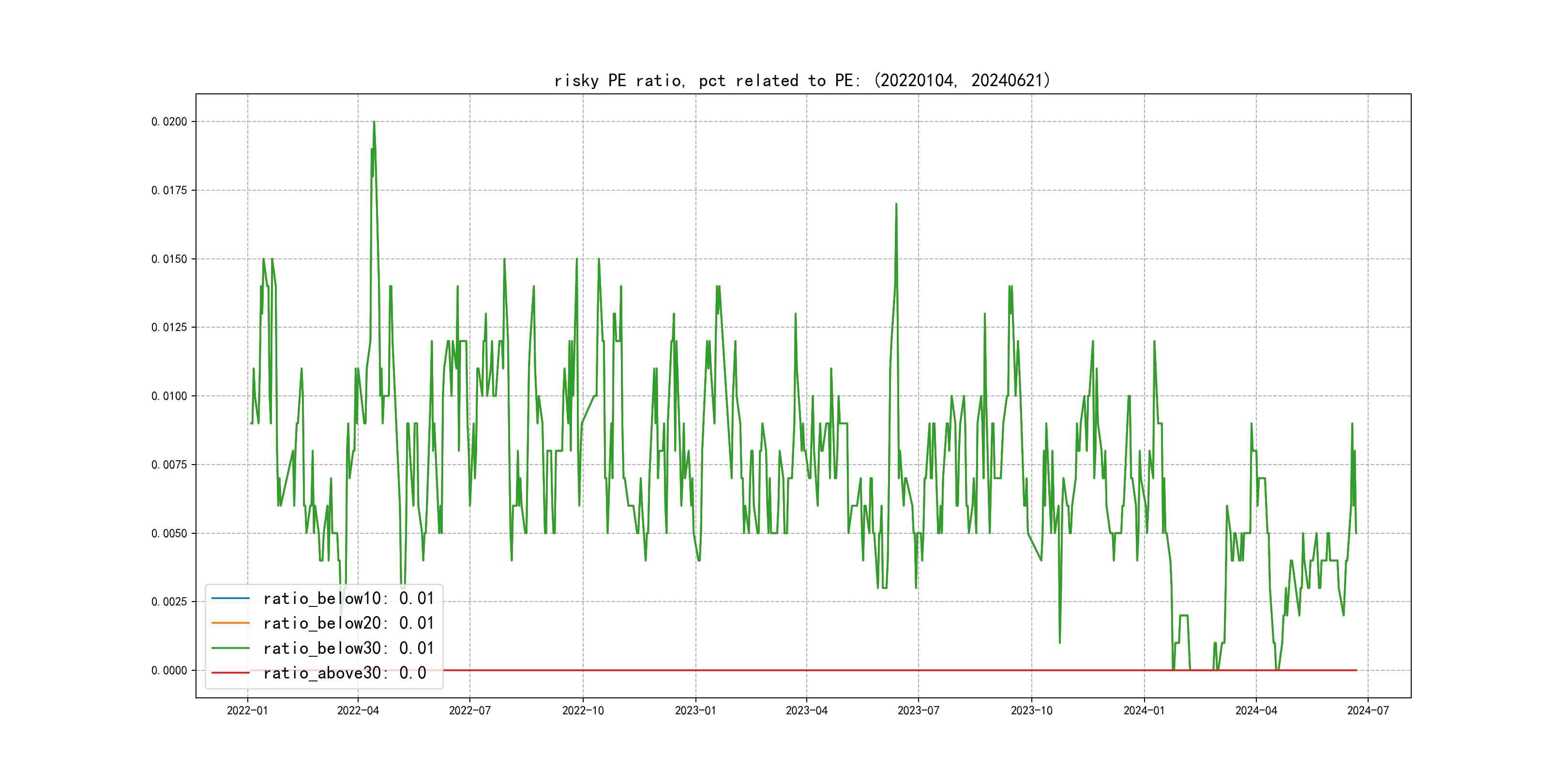This screenshot has width=1568, height=784.
Task: Select the 'ratio_below10: 0.01' legend label
Action: 348,598
